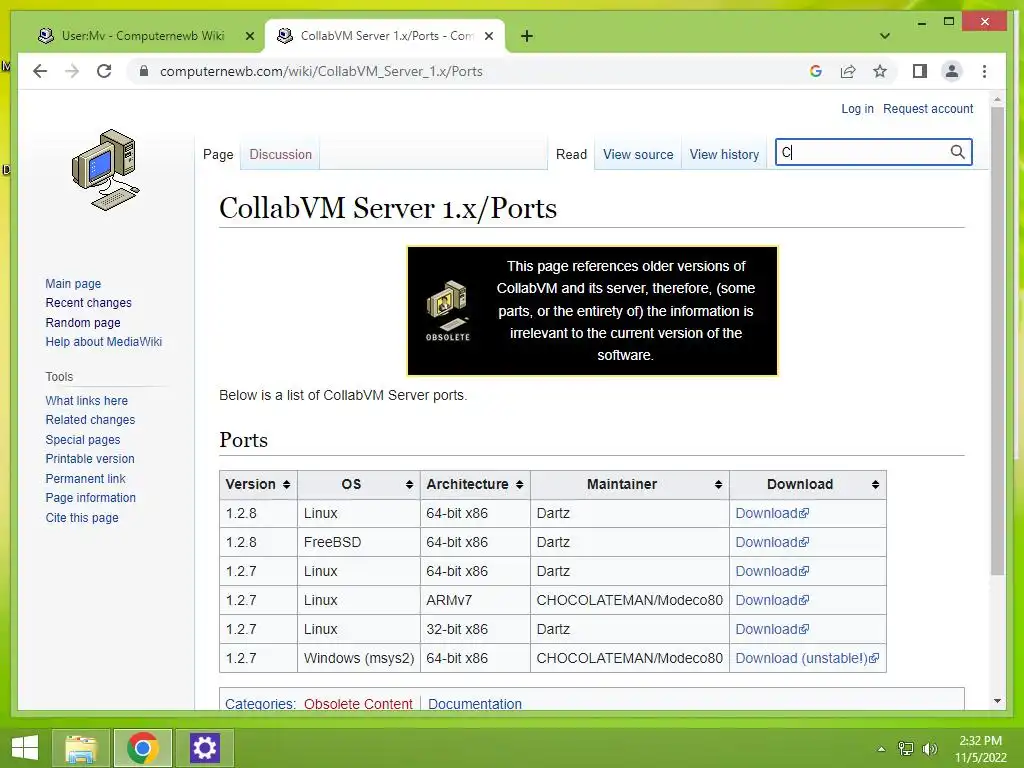Click the Request account link
This screenshot has width=1024, height=768.
pyautogui.click(x=928, y=108)
